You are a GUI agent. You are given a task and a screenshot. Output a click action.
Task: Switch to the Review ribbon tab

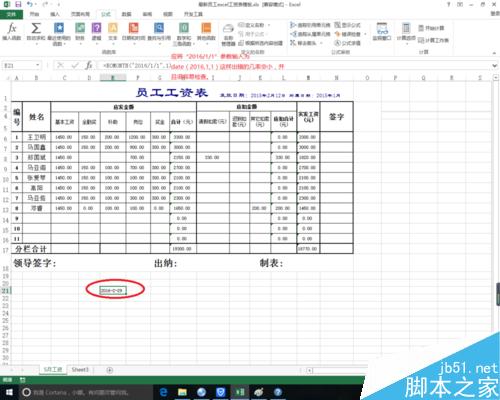147,14
